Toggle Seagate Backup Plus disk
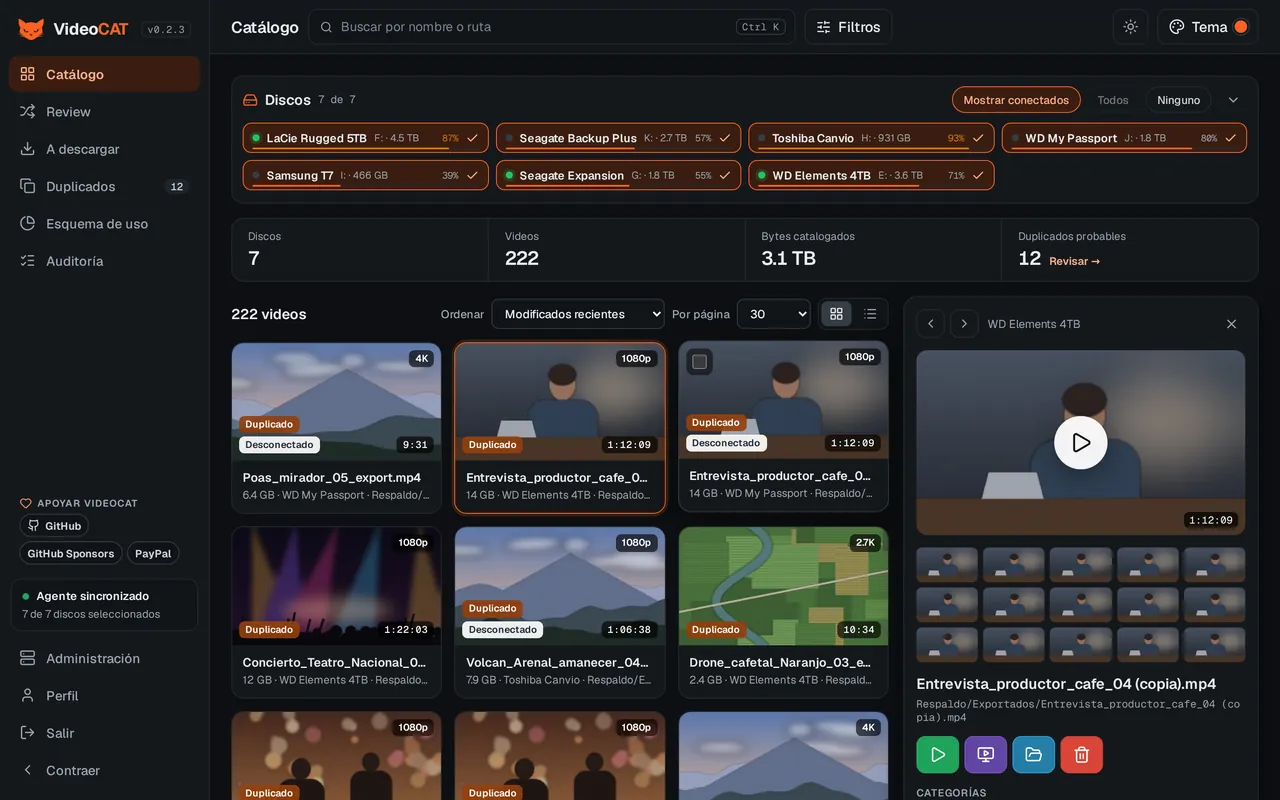Screen dimensions: 1280x800 pos(619,138)
